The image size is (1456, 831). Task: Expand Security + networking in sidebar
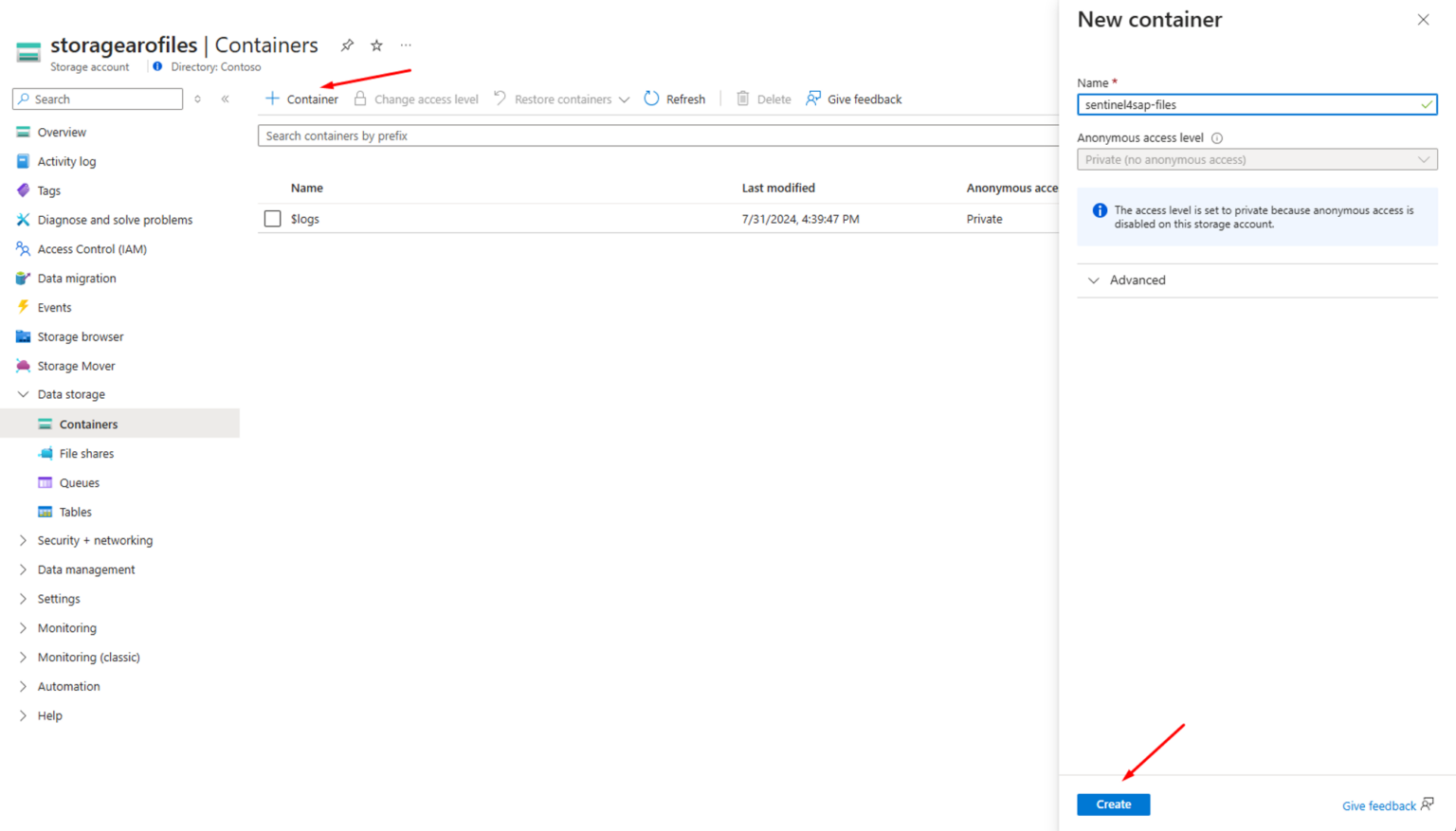[95, 540]
